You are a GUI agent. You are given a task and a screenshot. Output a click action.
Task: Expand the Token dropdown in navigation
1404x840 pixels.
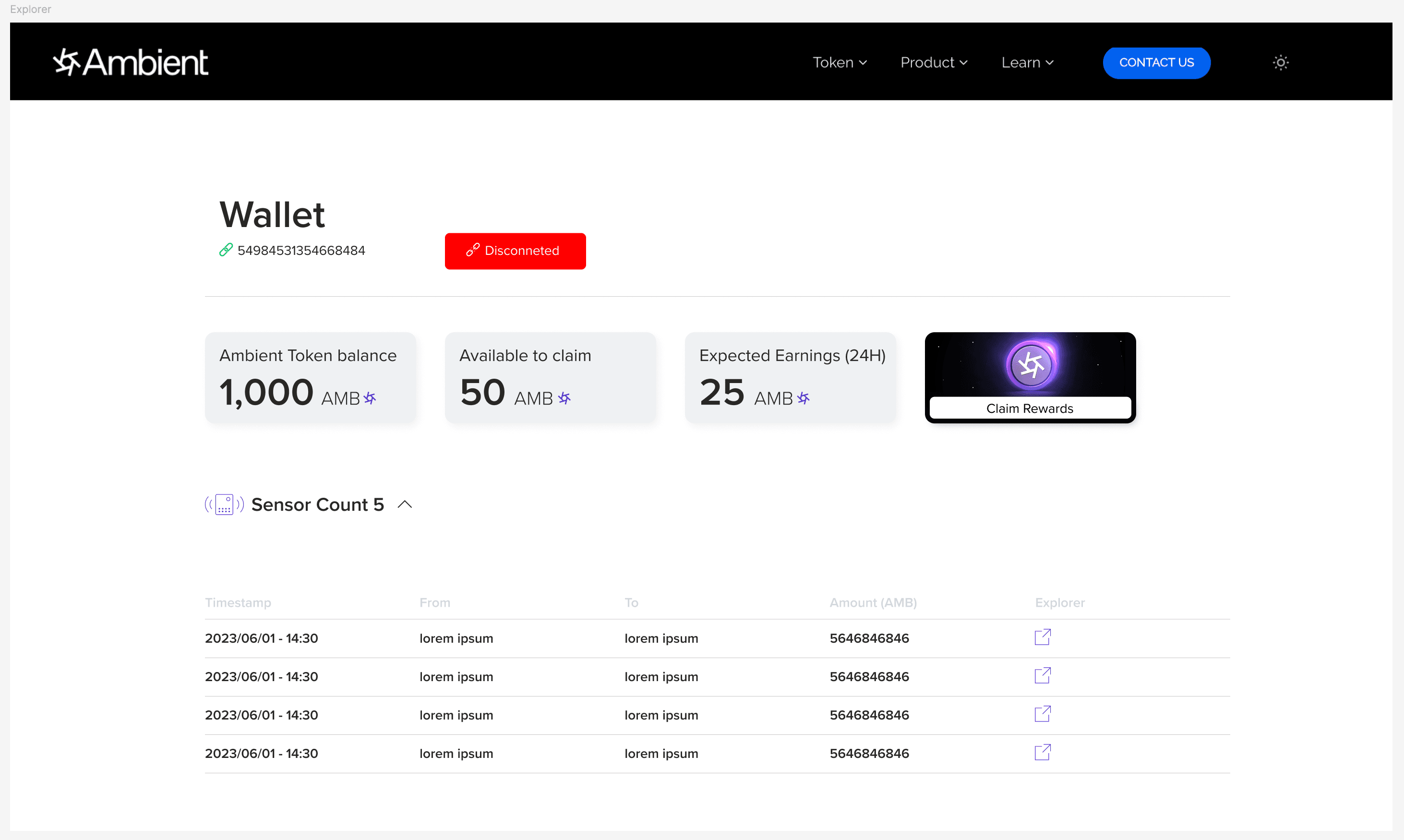click(839, 62)
